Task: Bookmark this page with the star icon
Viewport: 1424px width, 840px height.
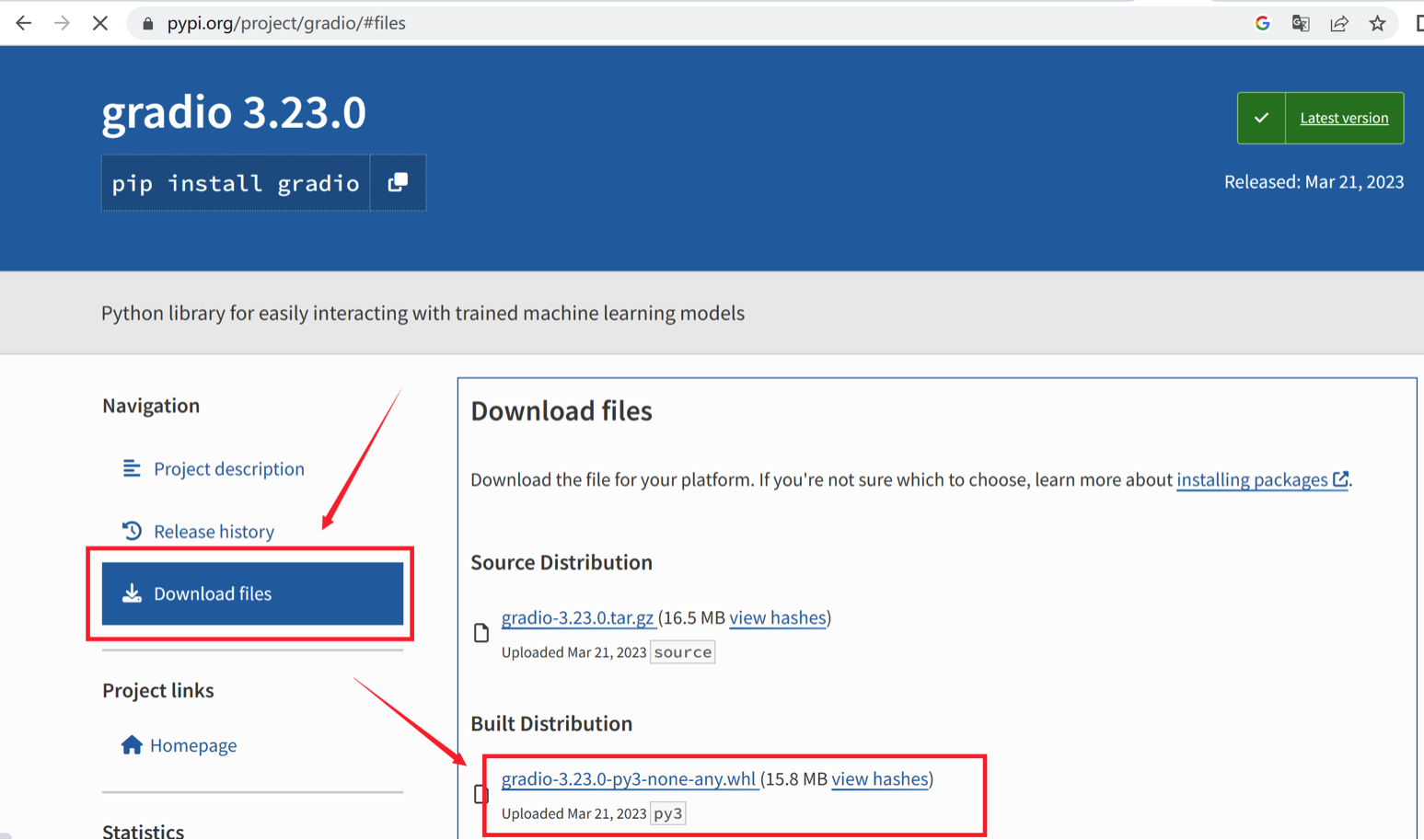Action: coord(1377,23)
